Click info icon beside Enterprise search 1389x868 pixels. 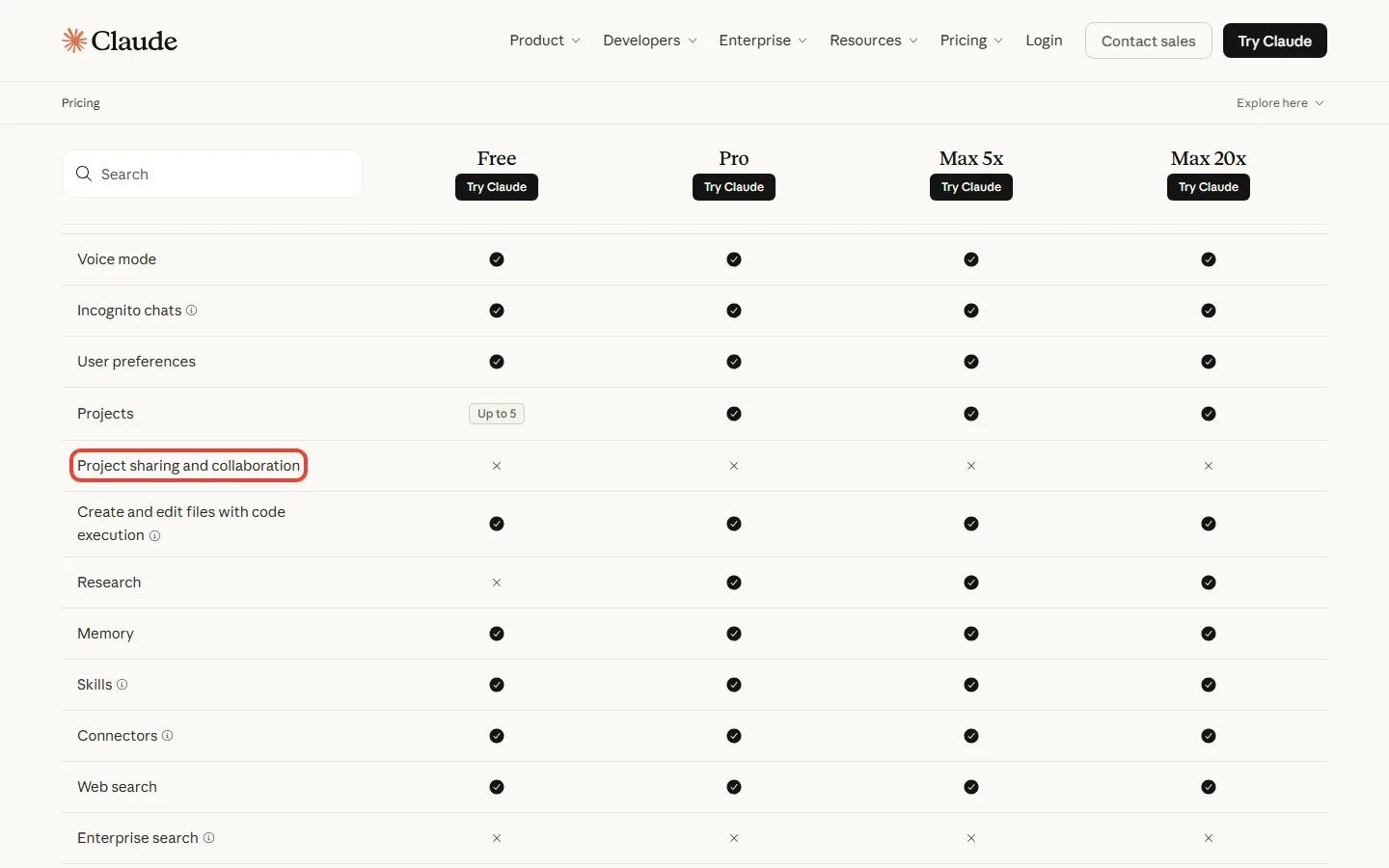click(208, 838)
